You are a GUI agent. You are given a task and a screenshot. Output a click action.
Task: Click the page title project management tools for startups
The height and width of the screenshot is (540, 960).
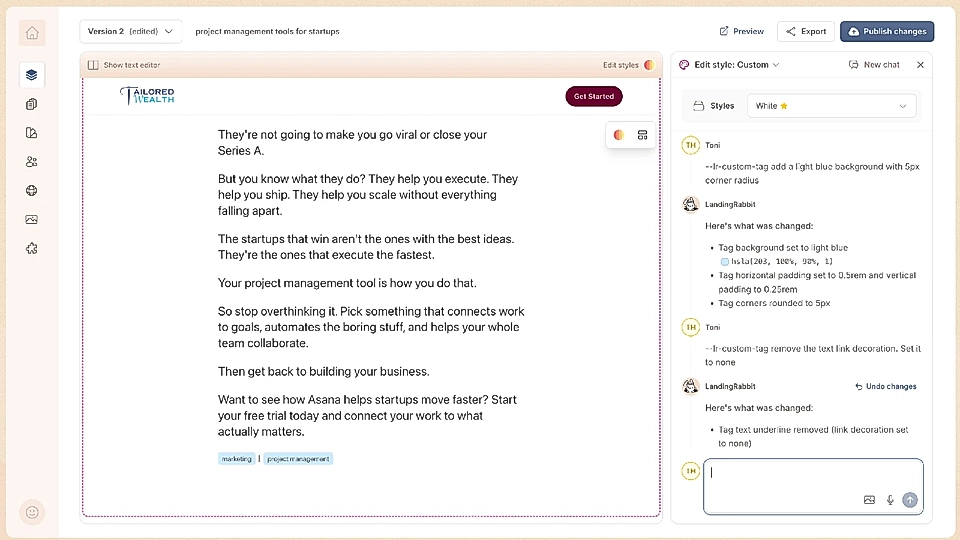click(x=267, y=31)
